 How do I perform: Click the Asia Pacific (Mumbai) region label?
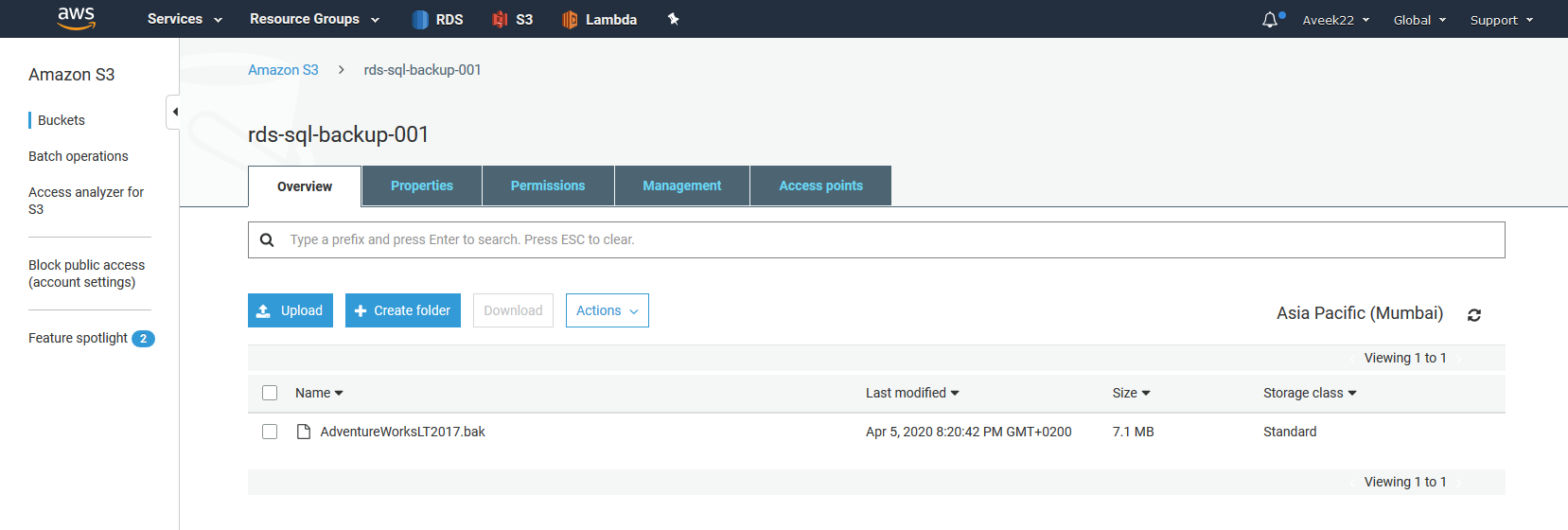click(x=1360, y=313)
